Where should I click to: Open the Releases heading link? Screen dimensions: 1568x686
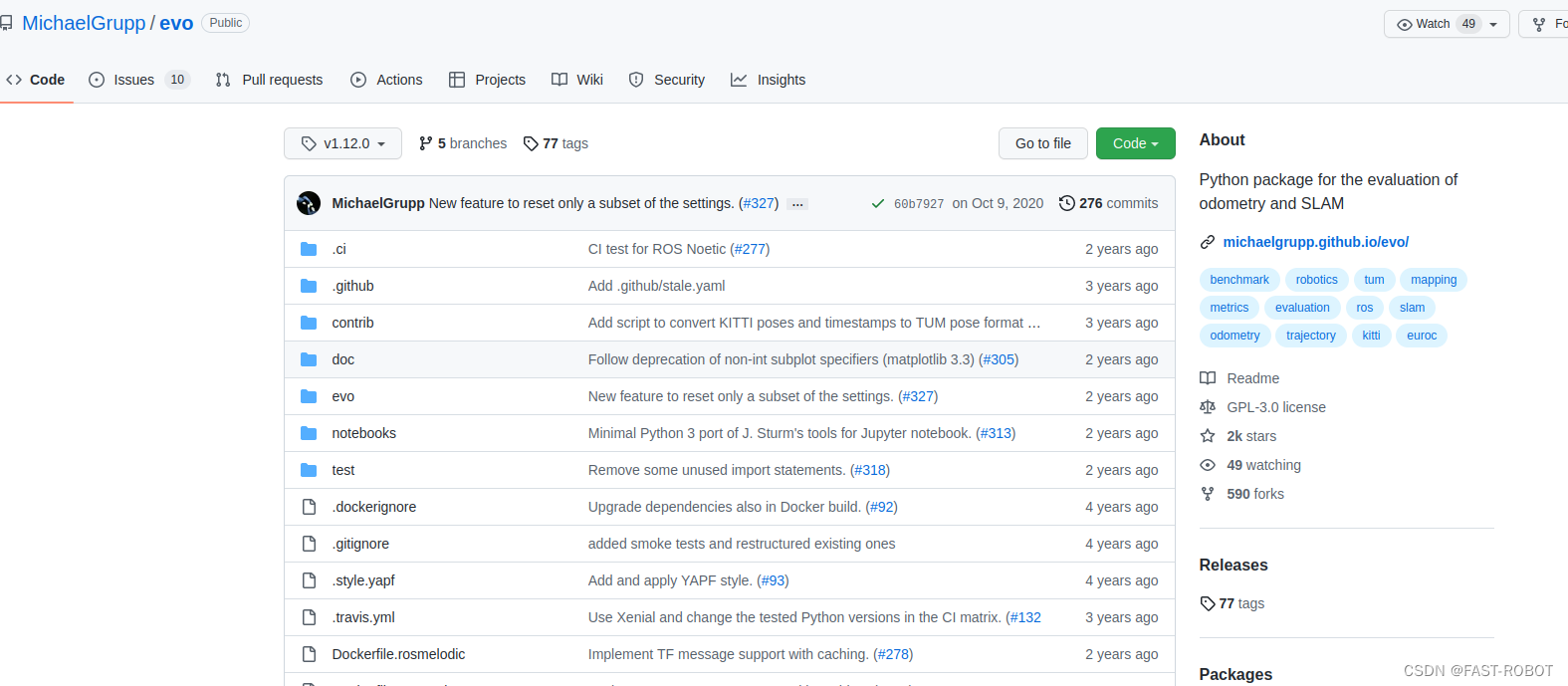point(1233,565)
